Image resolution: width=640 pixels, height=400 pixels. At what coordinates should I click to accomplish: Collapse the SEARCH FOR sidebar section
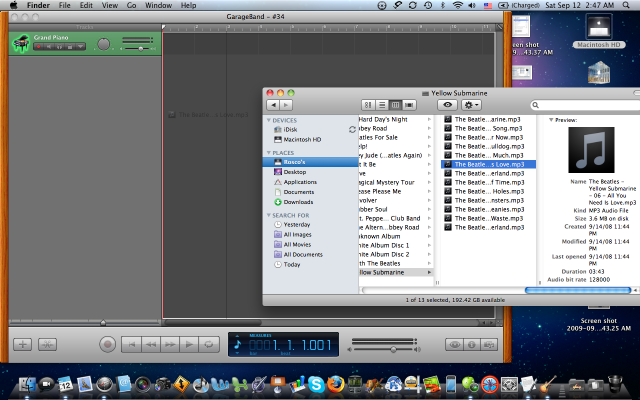click(x=269, y=215)
